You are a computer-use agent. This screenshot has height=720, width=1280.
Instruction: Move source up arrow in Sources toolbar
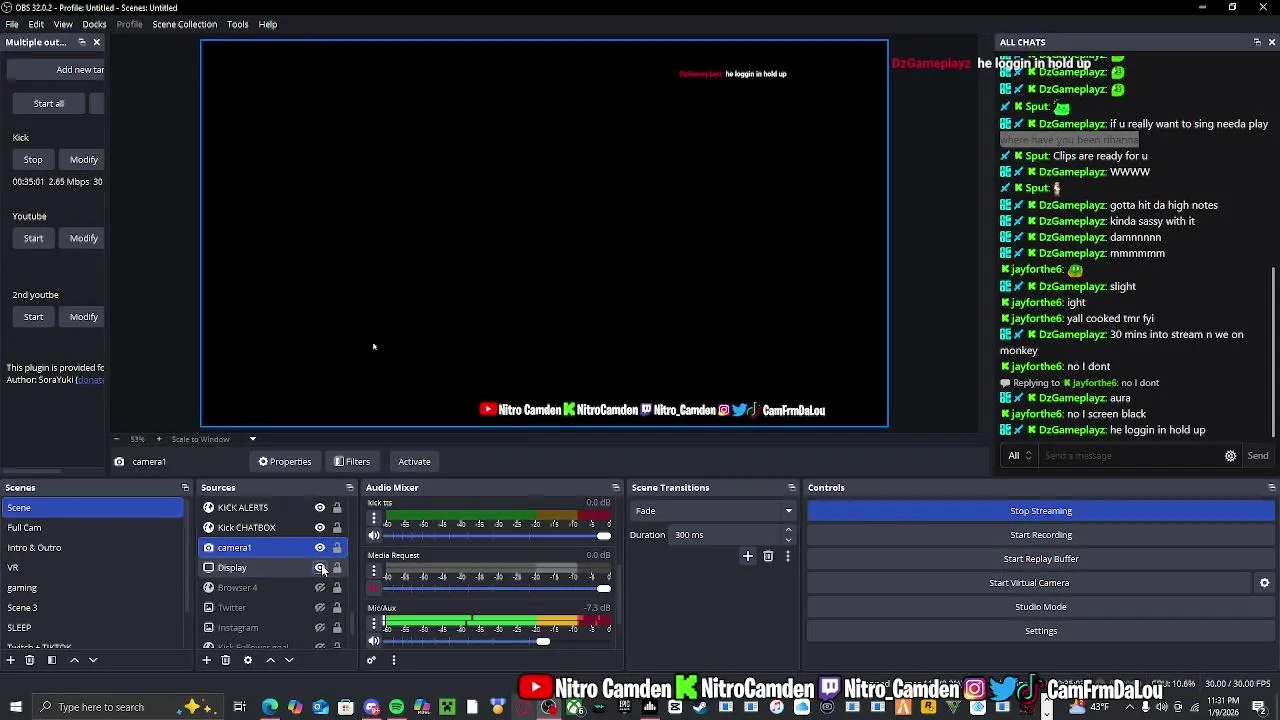click(x=270, y=660)
